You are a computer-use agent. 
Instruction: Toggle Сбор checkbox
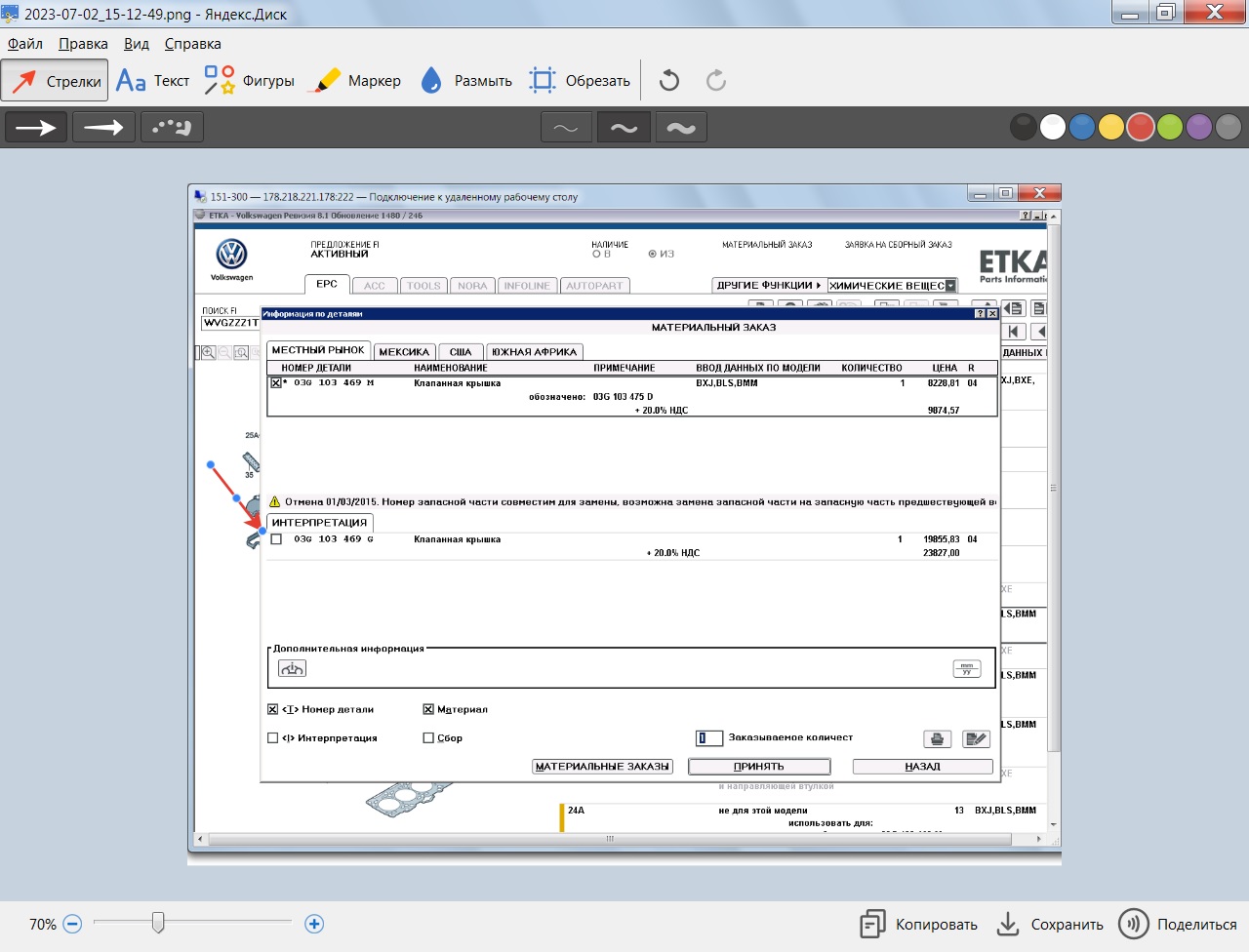427,738
